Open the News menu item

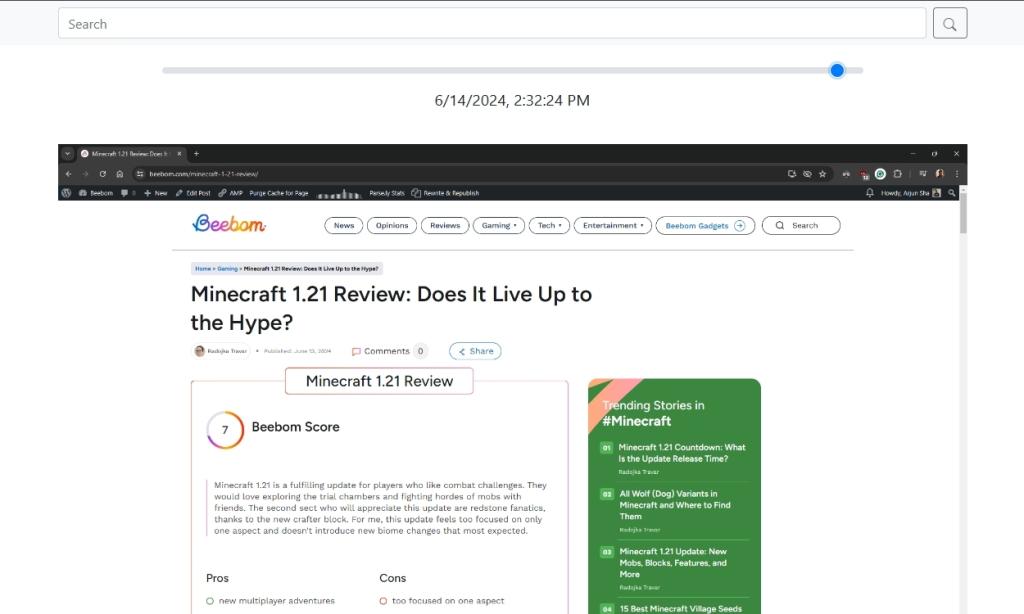tap(344, 226)
